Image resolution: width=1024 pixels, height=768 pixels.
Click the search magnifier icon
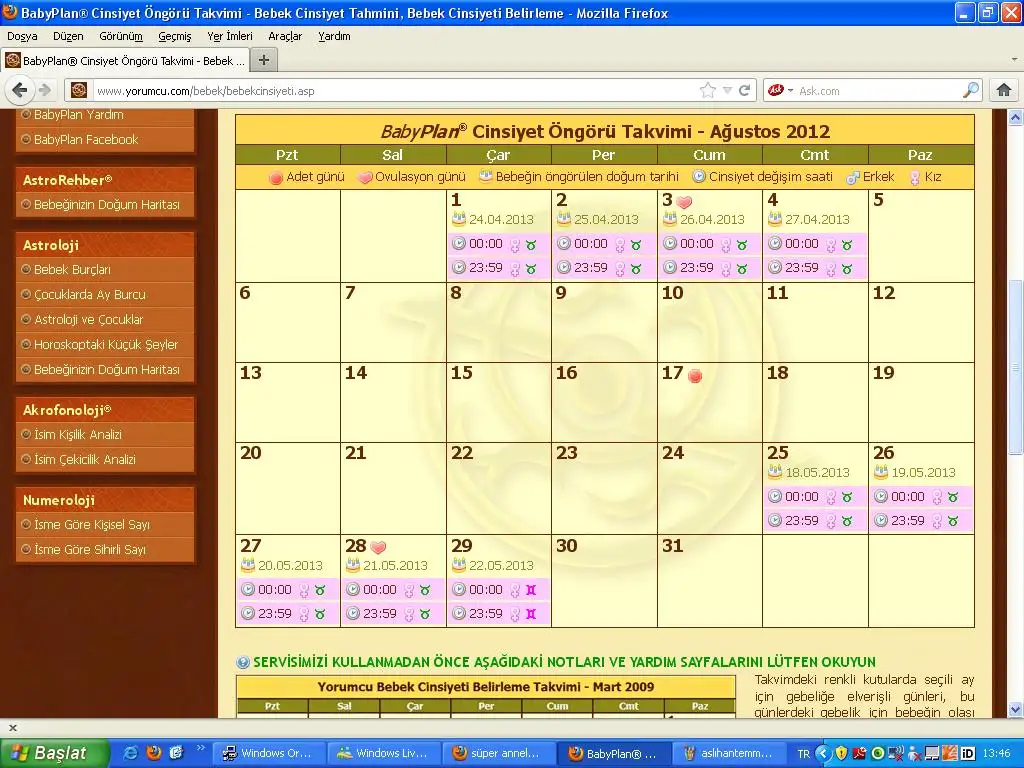(x=970, y=90)
